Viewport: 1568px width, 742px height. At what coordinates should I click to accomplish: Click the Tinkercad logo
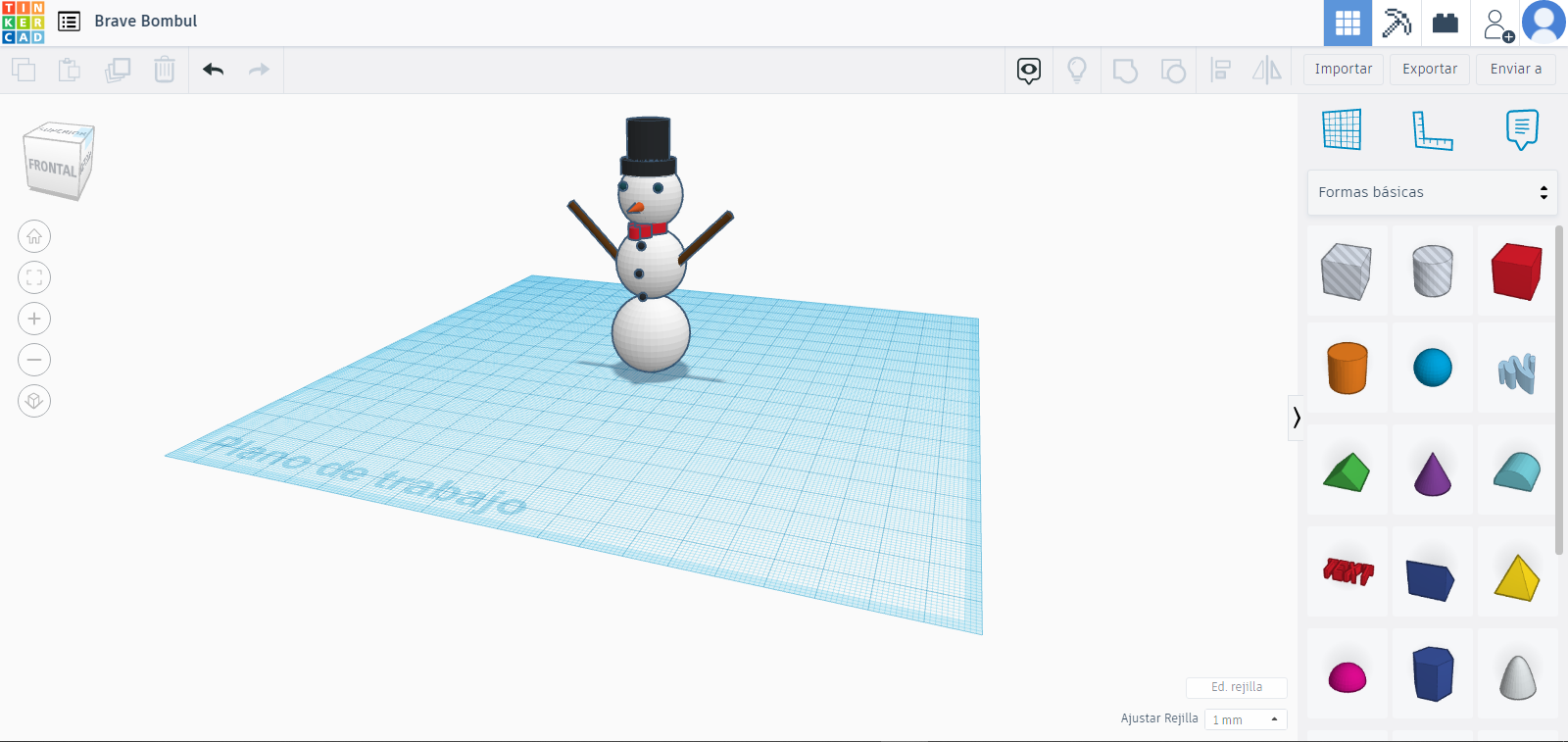point(24,23)
